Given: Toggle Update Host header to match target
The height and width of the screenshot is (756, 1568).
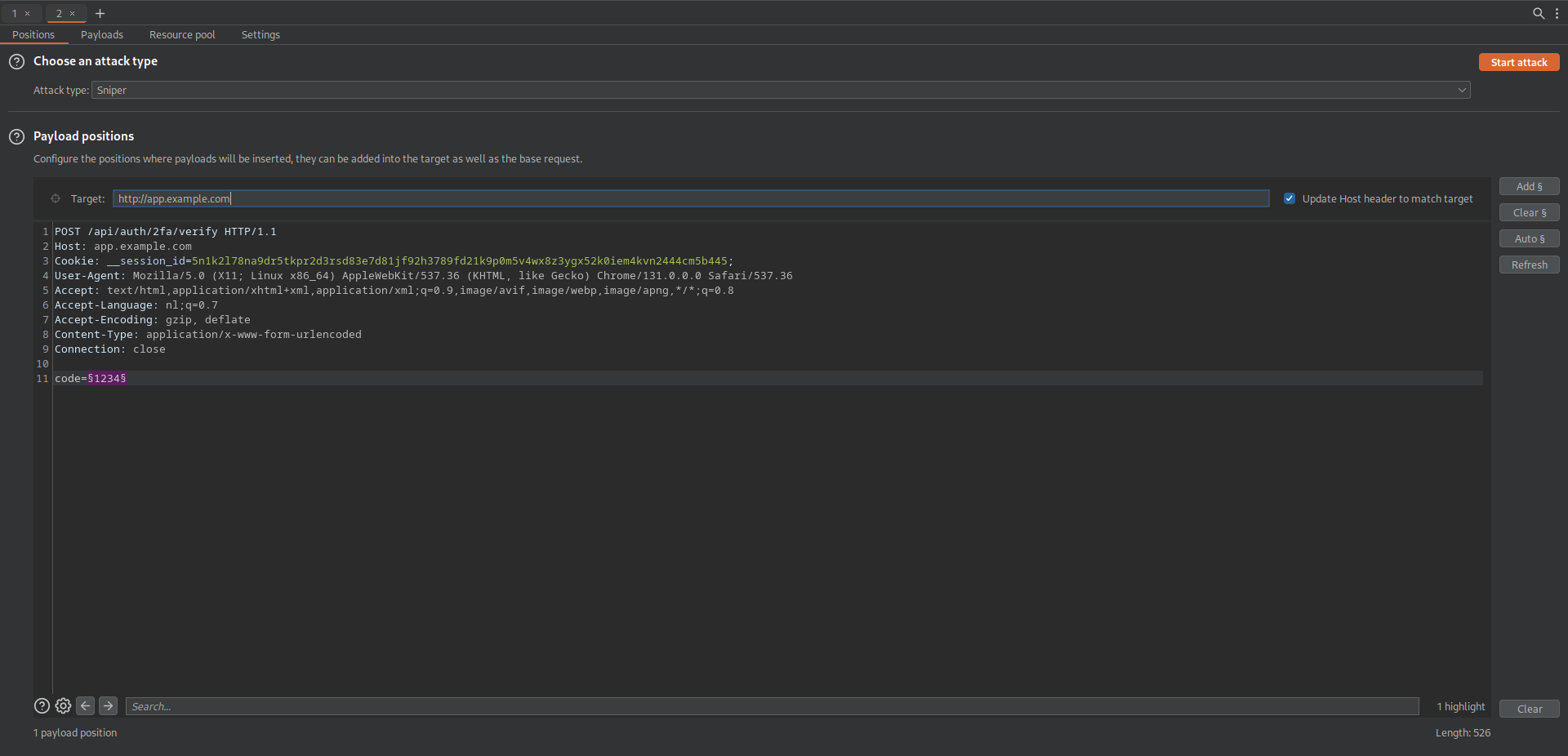Looking at the screenshot, I should (x=1290, y=198).
